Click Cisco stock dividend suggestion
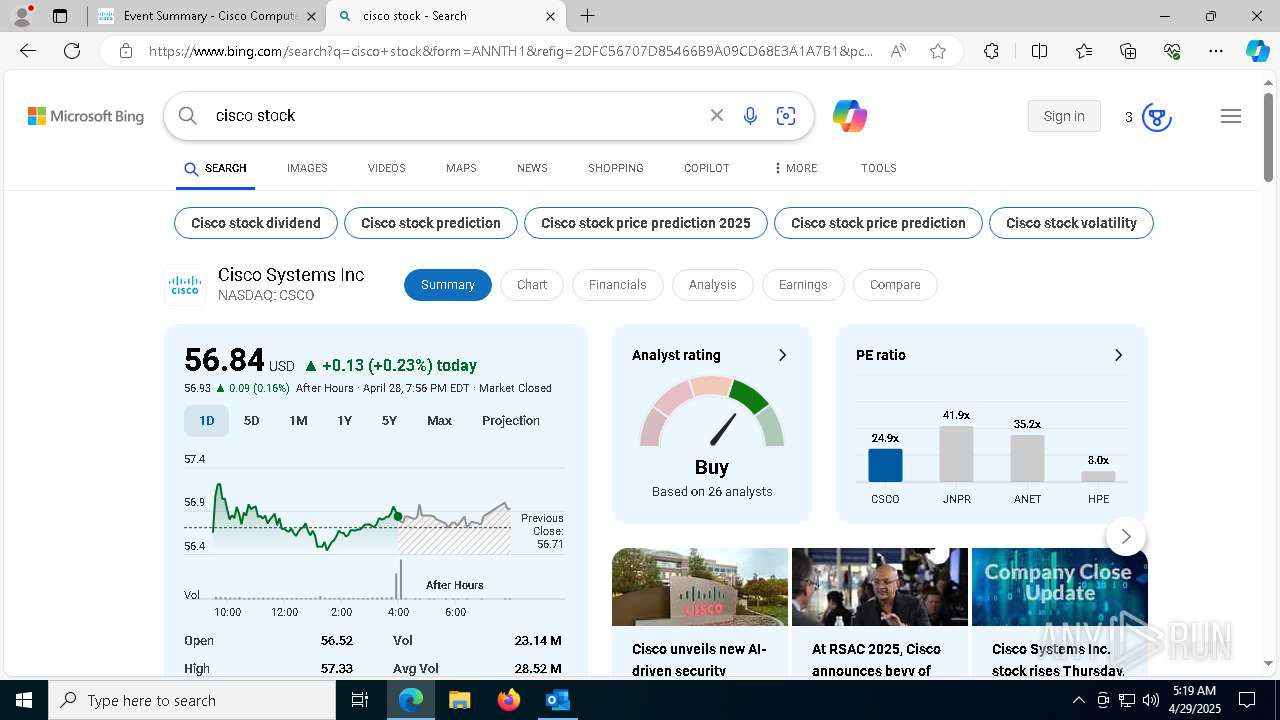The height and width of the screenshot is (720, 1280). coord(256,223)
